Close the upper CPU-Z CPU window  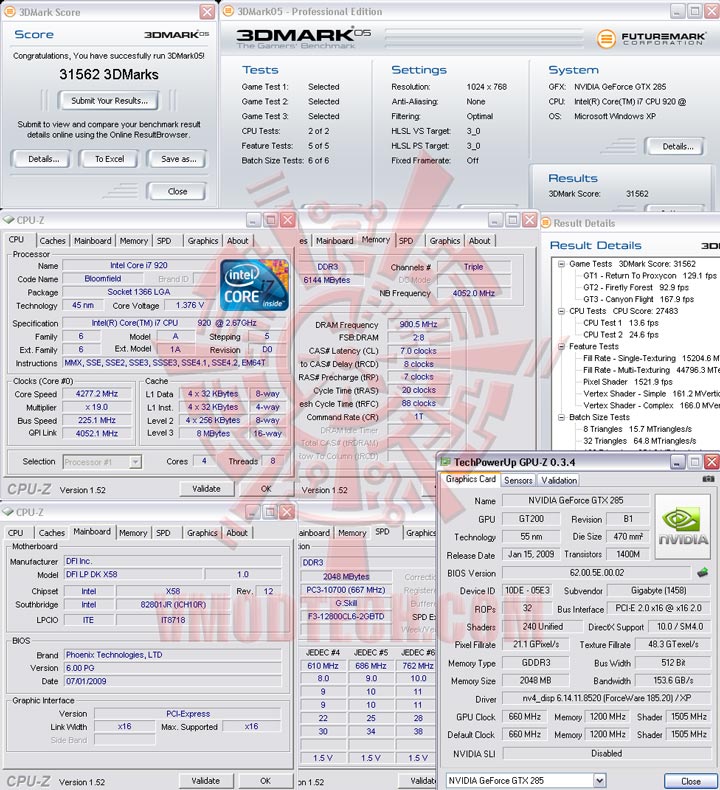click(288, 220)
